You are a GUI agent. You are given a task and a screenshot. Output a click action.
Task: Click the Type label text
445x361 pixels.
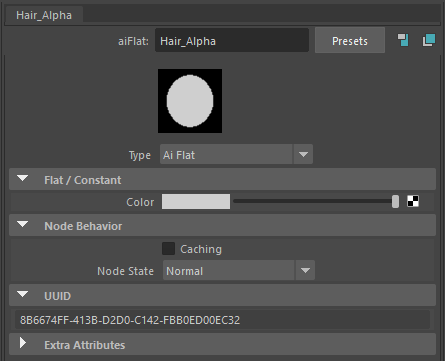(140, 155)
